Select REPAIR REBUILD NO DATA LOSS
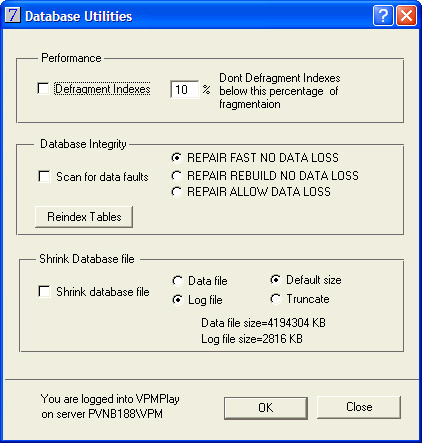The image size is (422, 443). [177, 176]
